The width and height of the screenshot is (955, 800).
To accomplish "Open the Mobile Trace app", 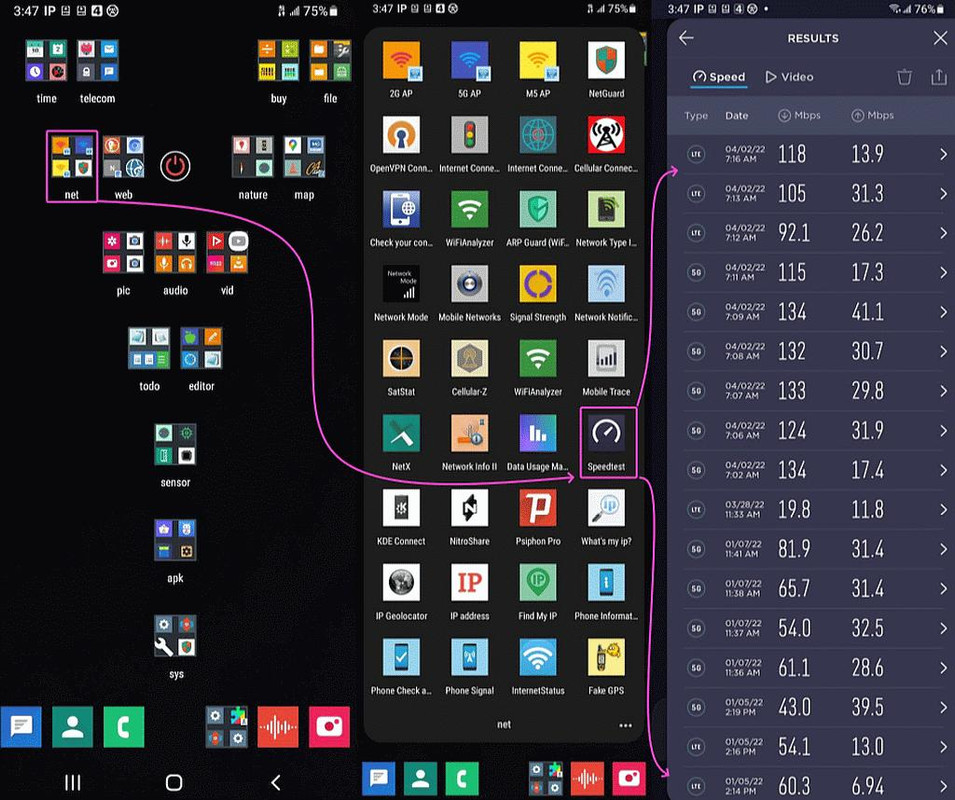I will tap(606, 359).
